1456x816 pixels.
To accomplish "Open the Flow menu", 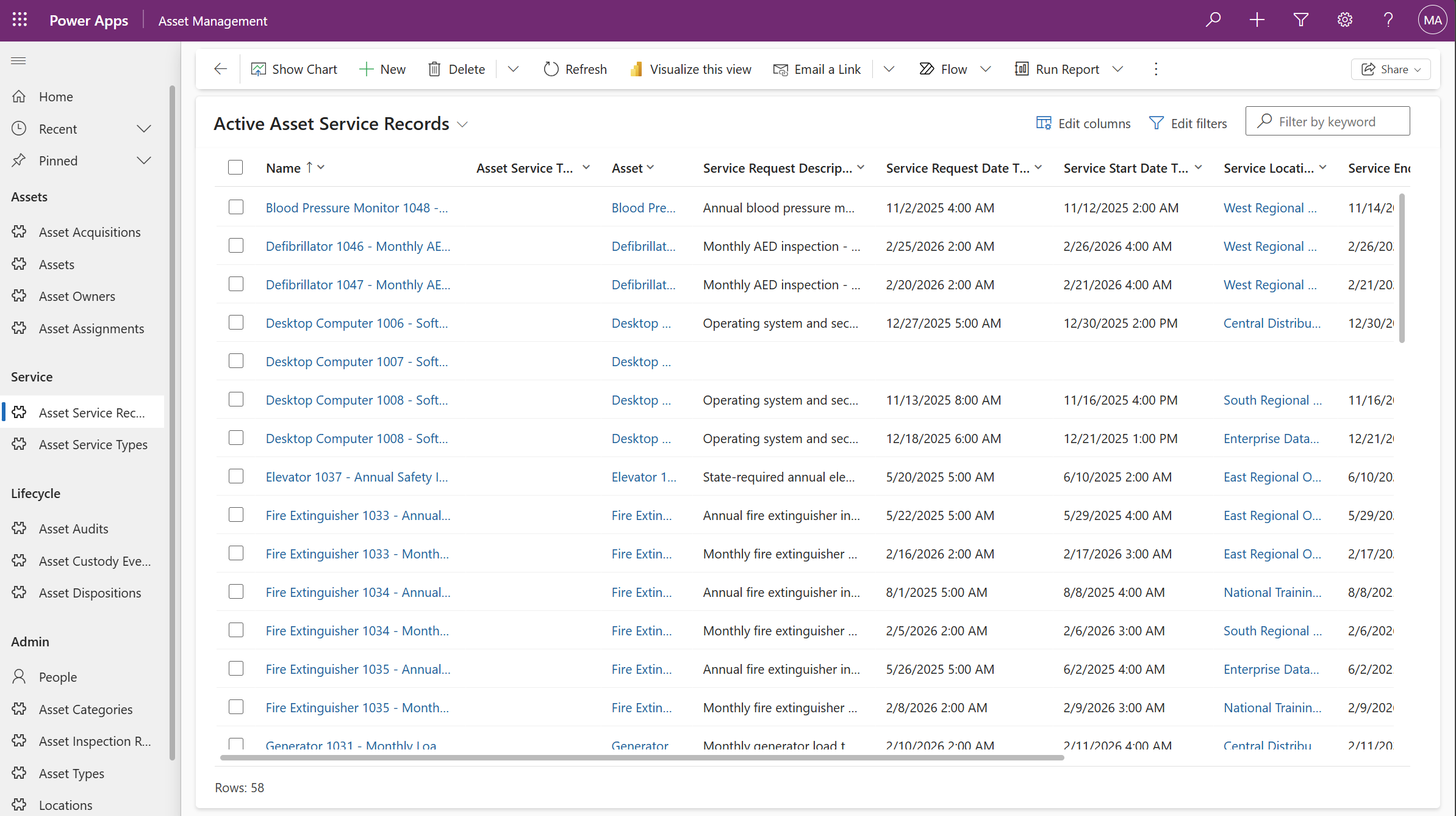I will pos(955,69).
